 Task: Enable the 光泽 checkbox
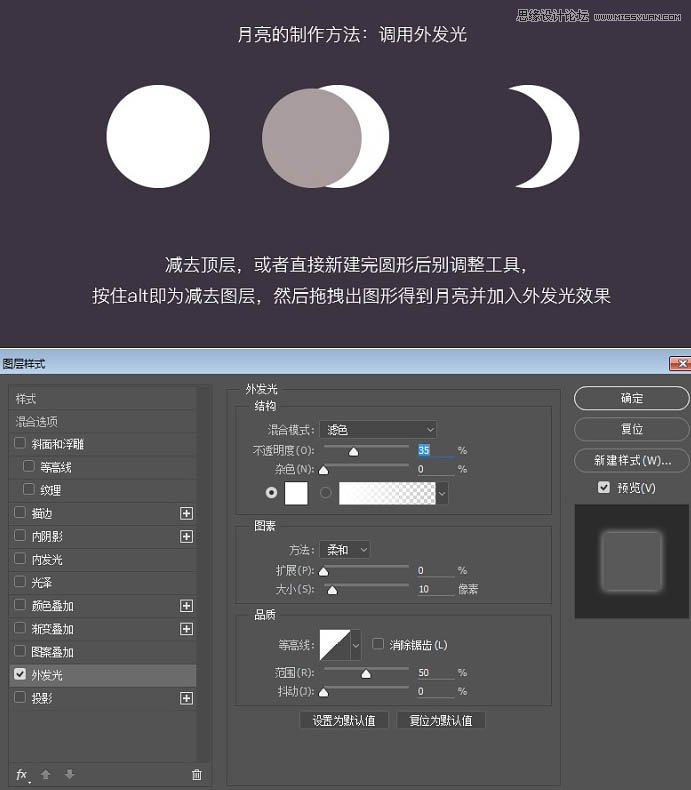pos(20,581)
